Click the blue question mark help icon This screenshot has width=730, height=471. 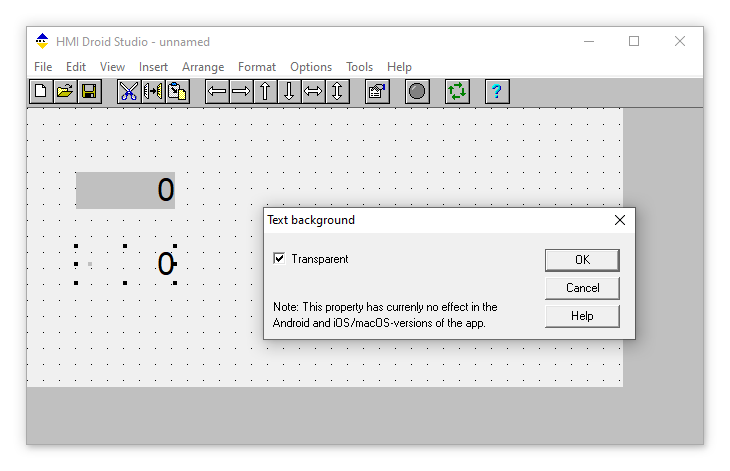497,91
